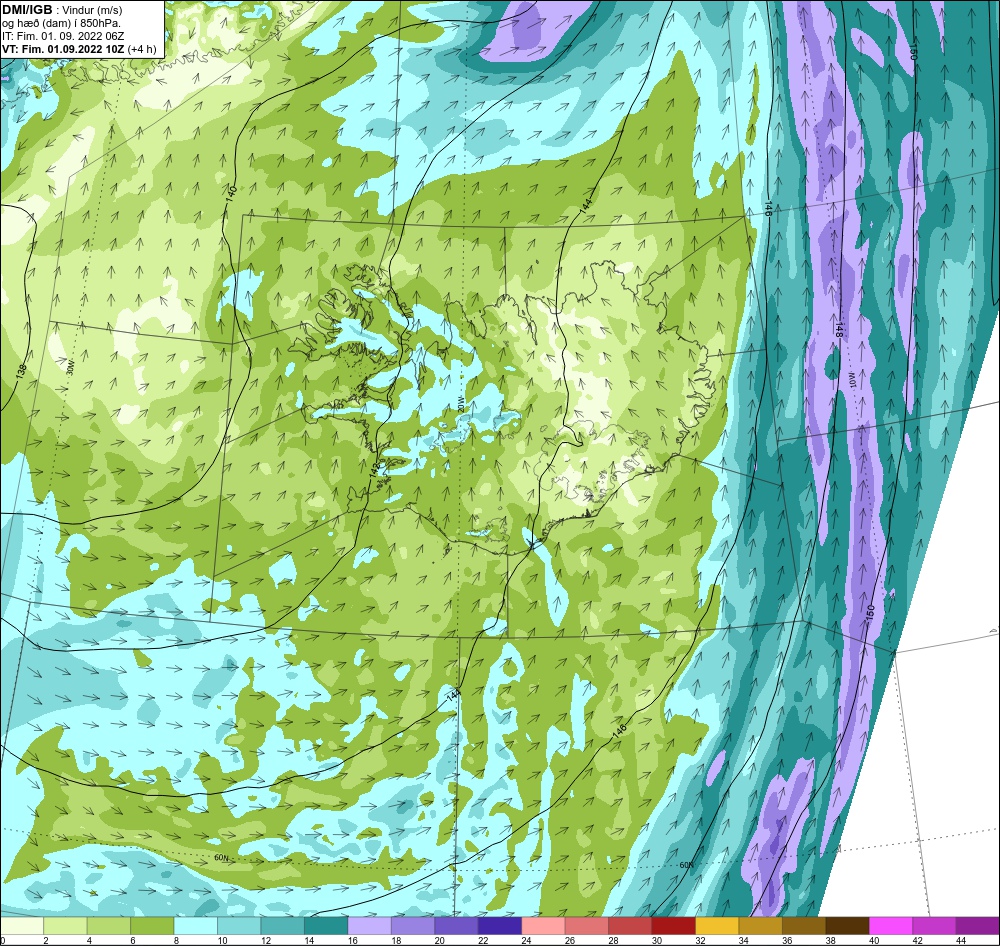Click the DMI/IGB title text

pos(27,10)
